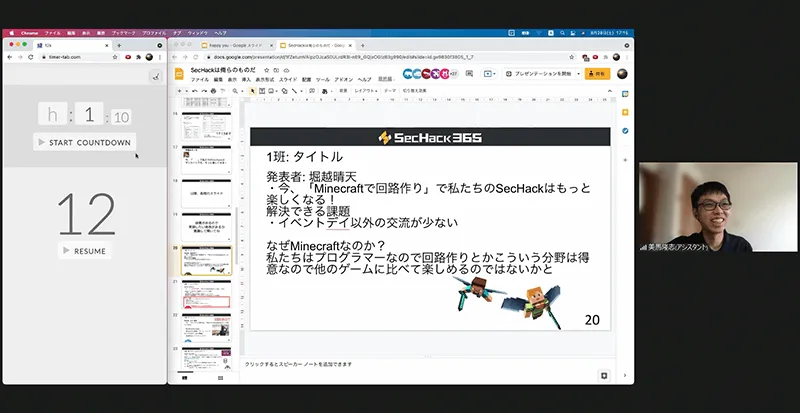800x413 pixels.
Task: Click the テーマ theme button
Action: [390, 91]
